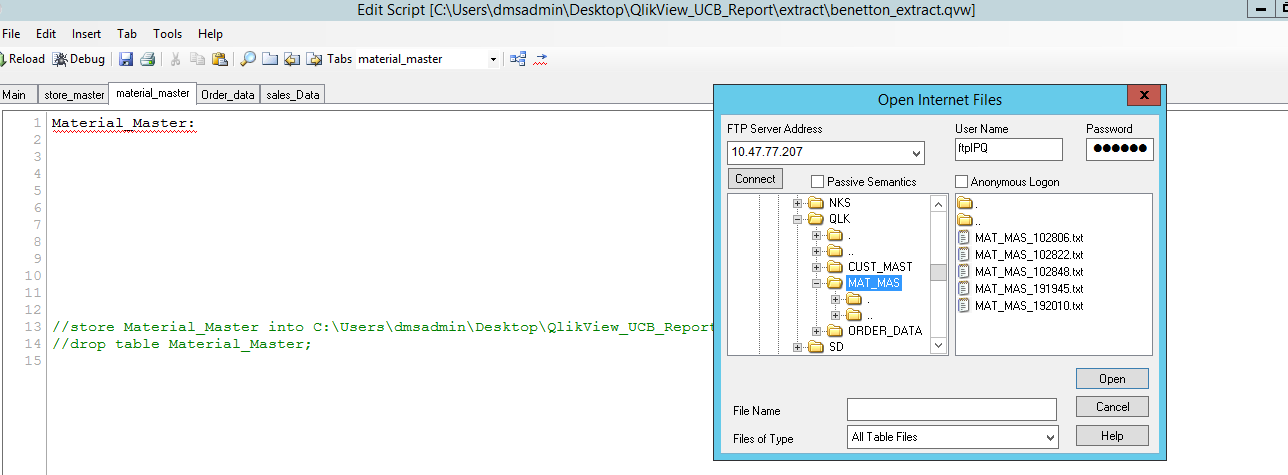Screen dimensions: 1288x475
Task: Select the SD folder in tree
Action: [x=837, y=347]
